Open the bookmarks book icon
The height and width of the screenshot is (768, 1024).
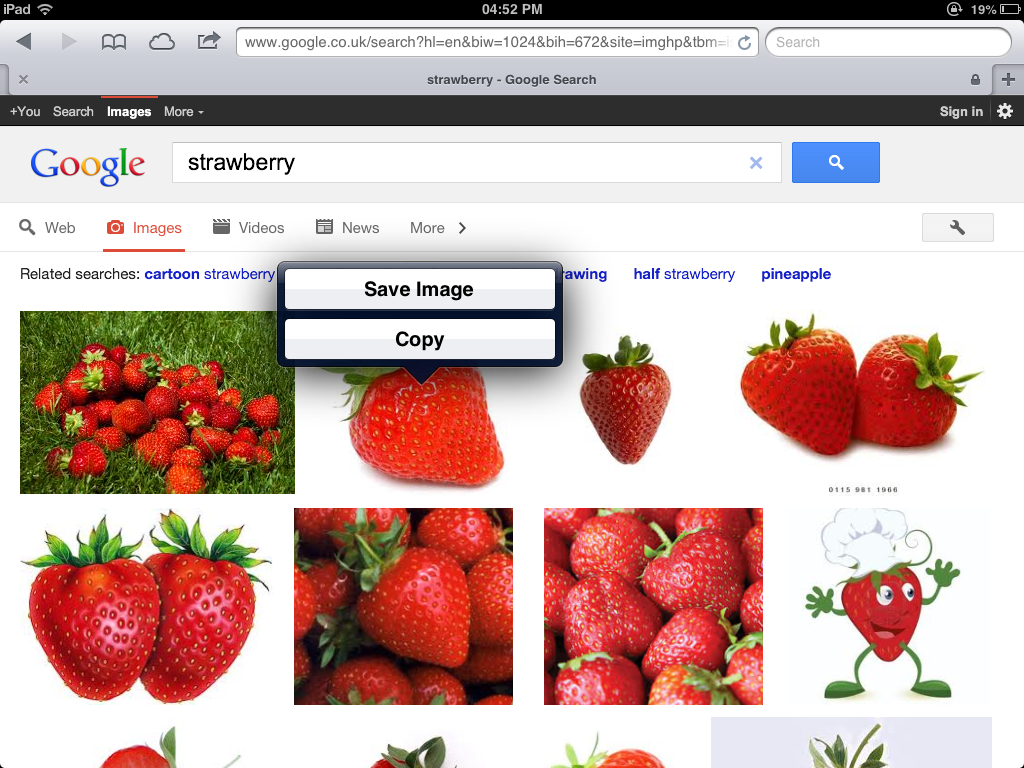[x=114, y=42]
